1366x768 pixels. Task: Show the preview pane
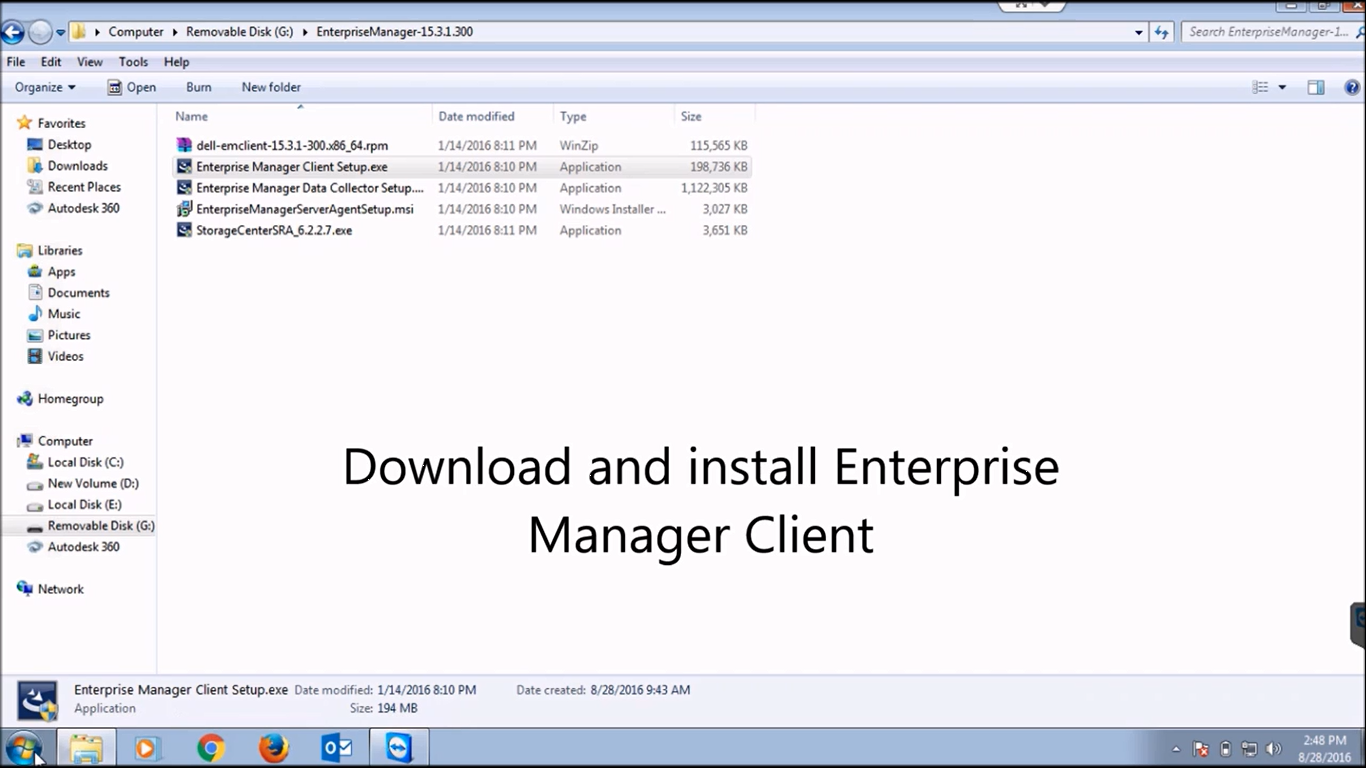pyautogui.click(x=1316, y=88)
